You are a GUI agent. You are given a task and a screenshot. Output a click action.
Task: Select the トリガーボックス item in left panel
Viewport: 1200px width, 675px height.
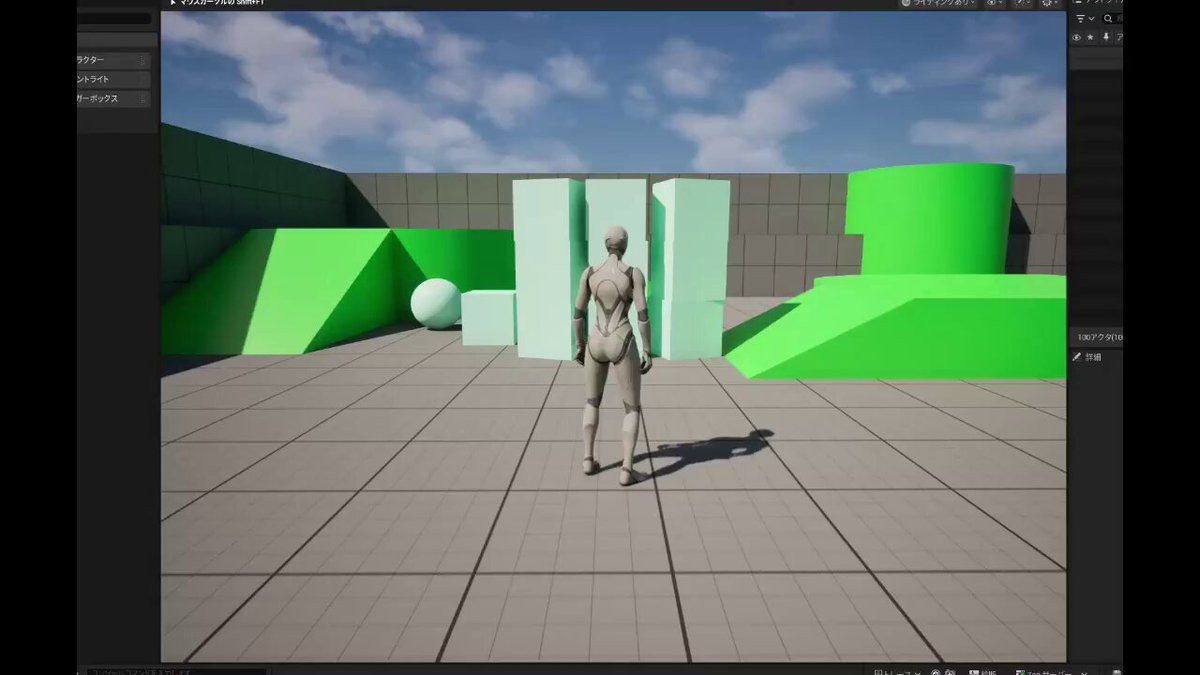tap(114, 99)
